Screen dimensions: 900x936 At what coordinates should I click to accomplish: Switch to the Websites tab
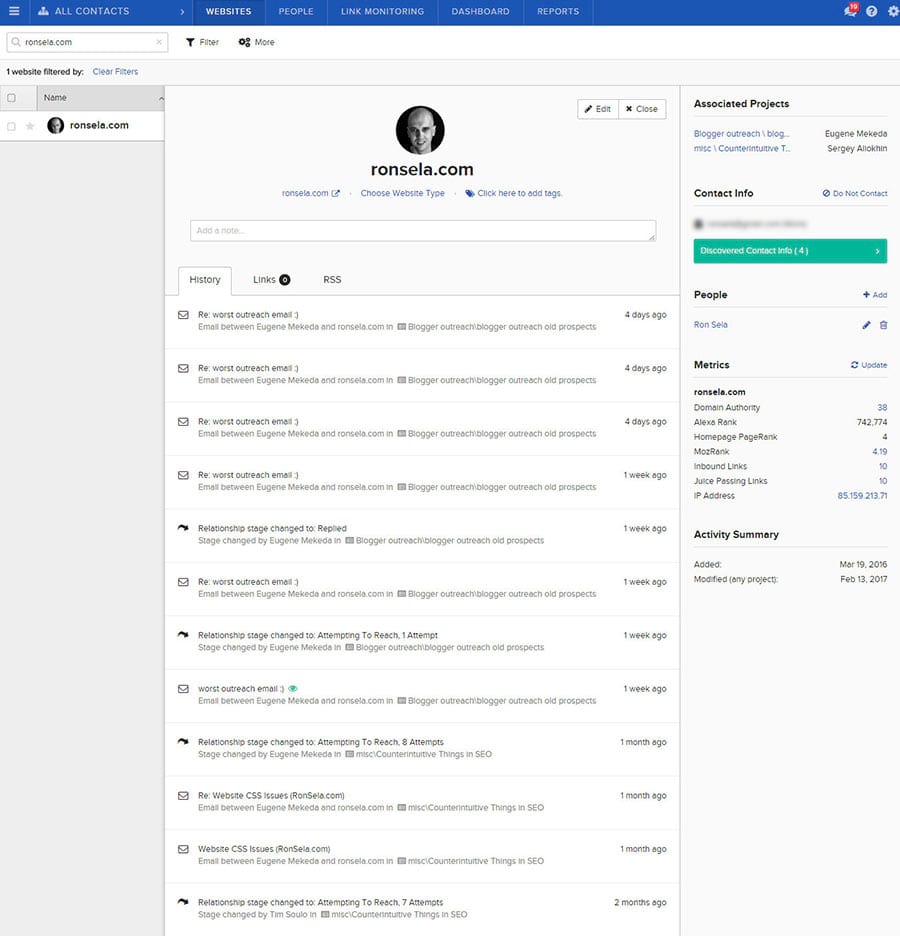tap(229, 11)
